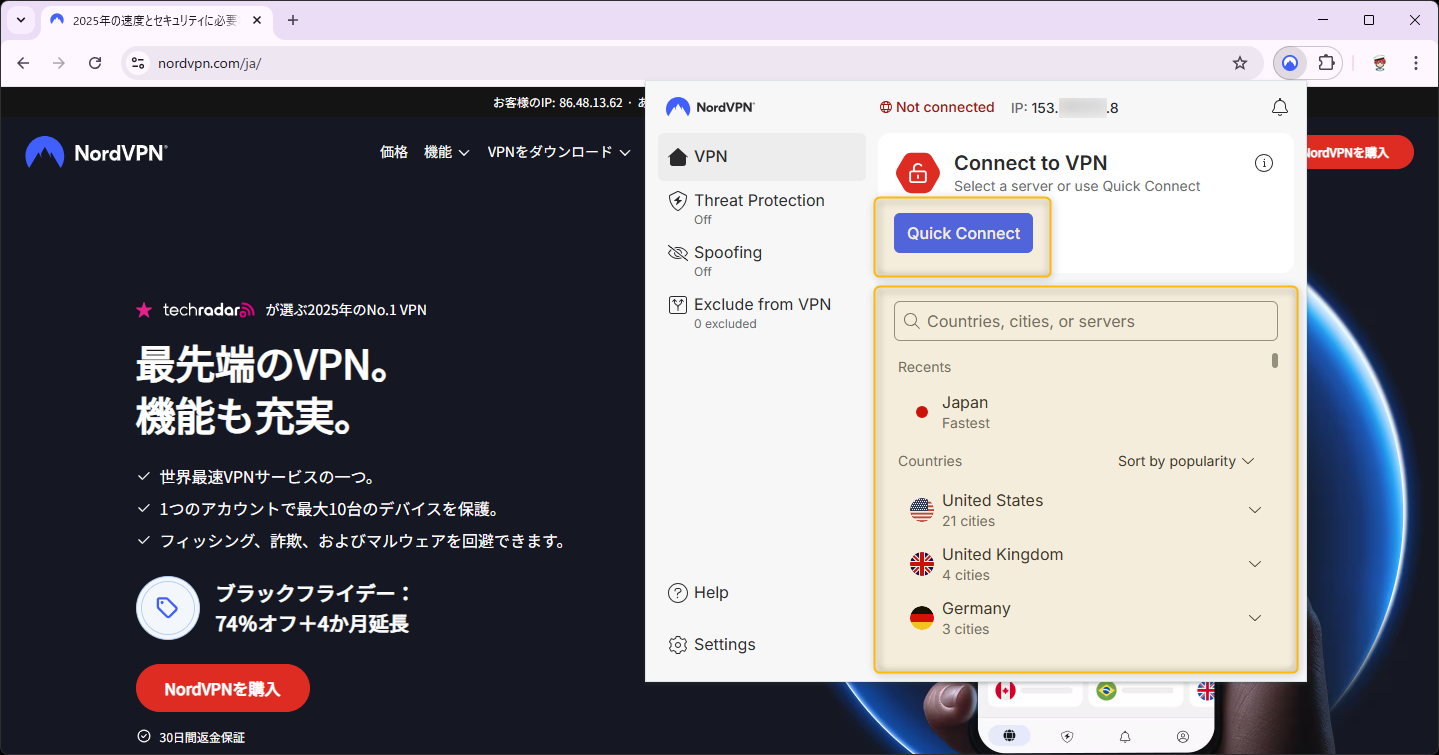Click the Countries, cities, or servers search field

tap(1085, 321)
